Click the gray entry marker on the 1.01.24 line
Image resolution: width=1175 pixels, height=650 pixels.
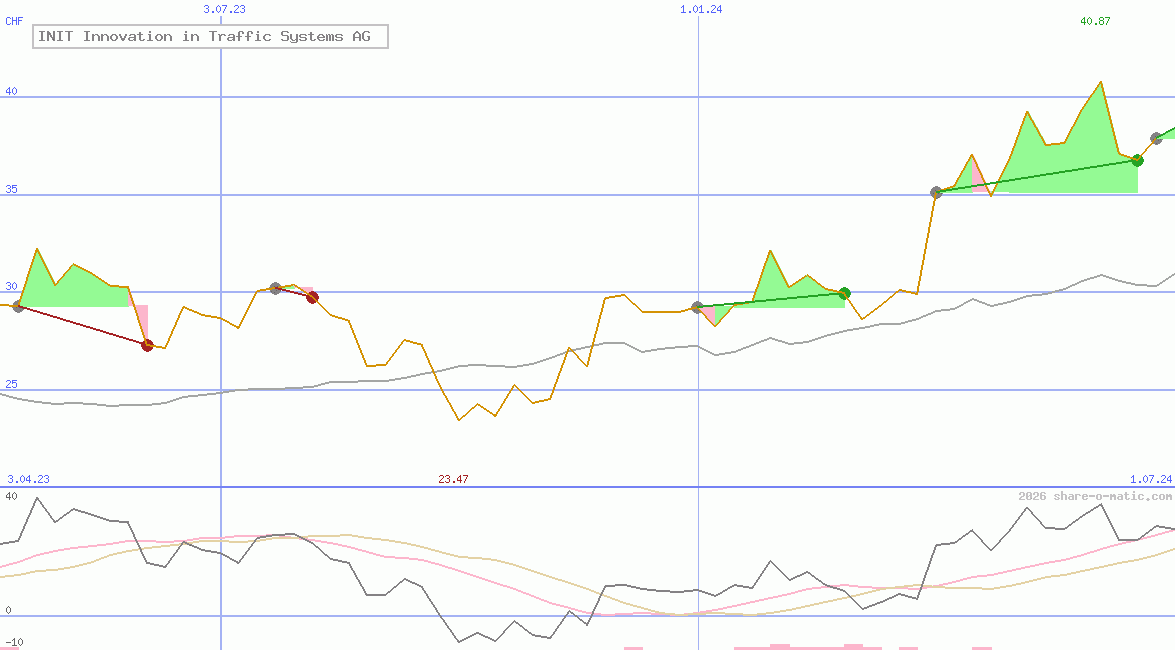(x=698, y=307)
